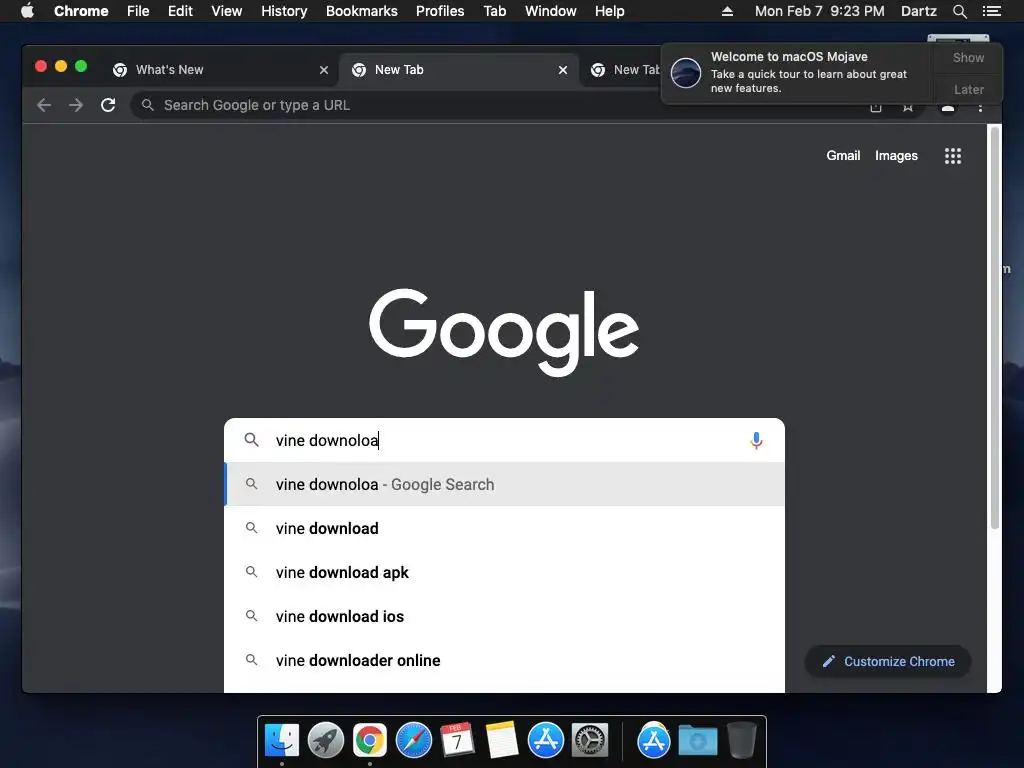1024x768 pixels.
Task: Open the App Store in the Dock
Action: 545,741
